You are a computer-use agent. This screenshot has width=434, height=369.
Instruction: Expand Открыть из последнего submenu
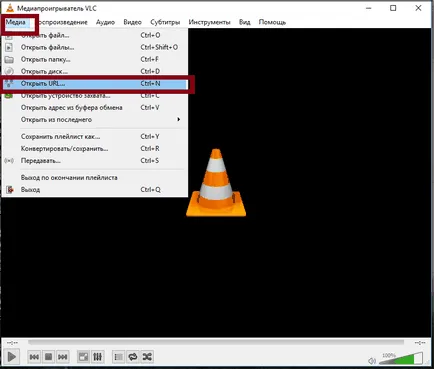pyautogui.click(x=95, y=120)
